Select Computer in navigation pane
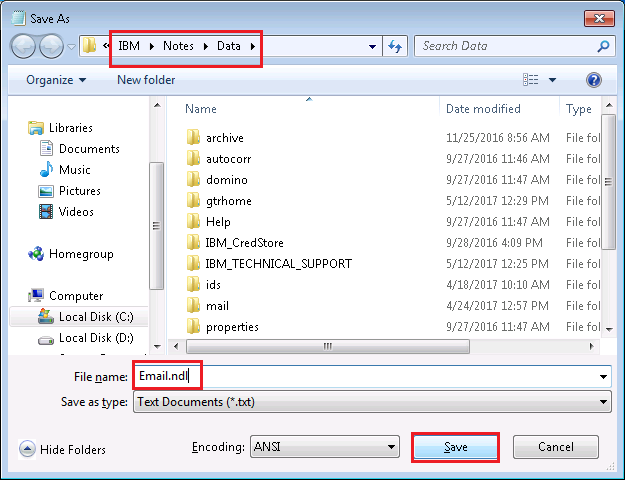Screen dimensions: 625x480 pyautogui.click(x=66, y=296)
